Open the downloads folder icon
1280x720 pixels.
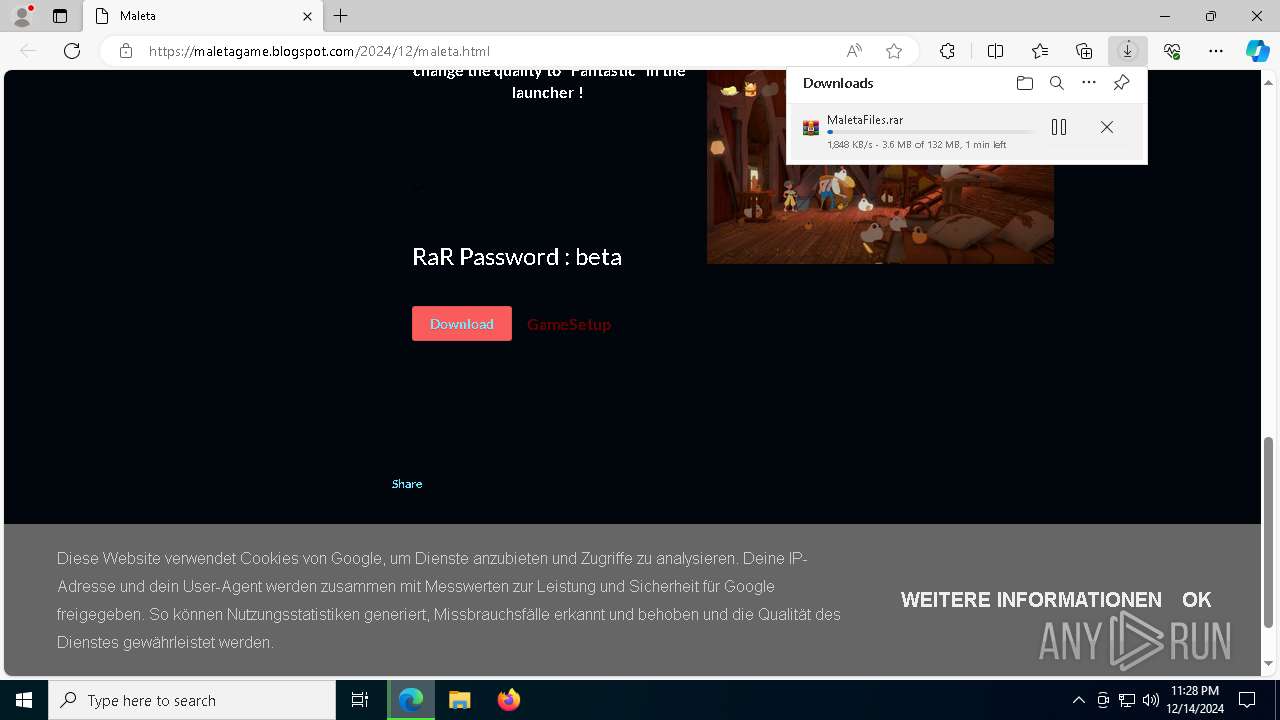(x=1024, y=83)
